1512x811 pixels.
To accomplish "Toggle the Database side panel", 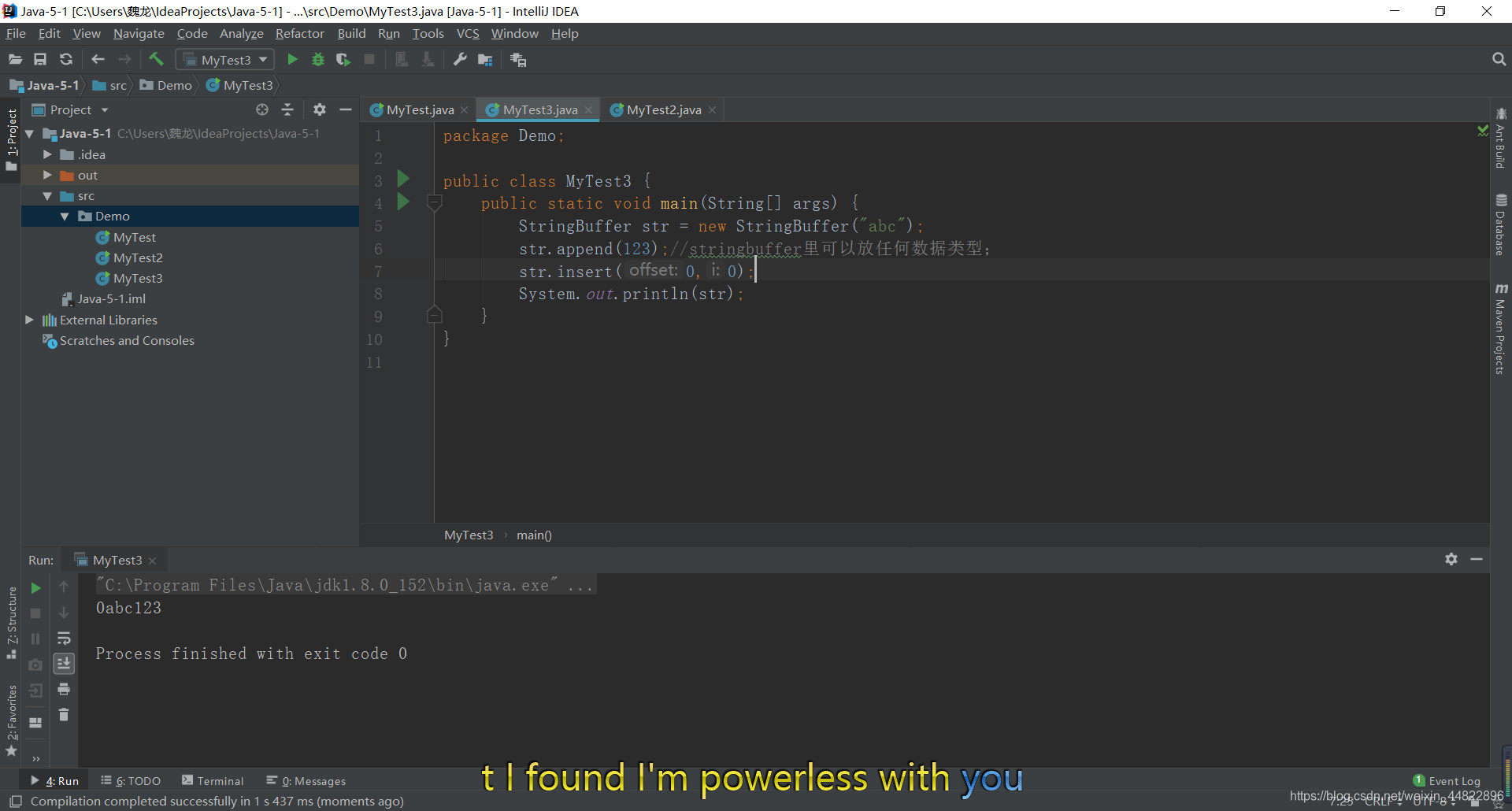I will tap(1501, 225).
